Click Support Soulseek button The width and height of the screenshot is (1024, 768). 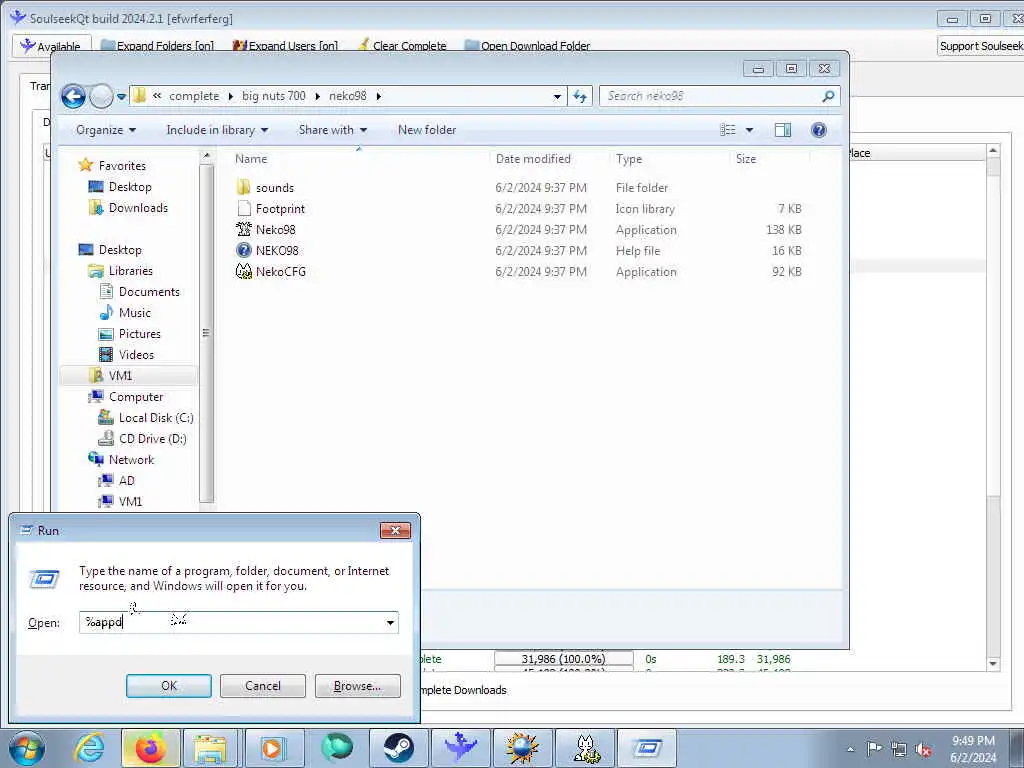pyautogui.click(x=981, y=46)
